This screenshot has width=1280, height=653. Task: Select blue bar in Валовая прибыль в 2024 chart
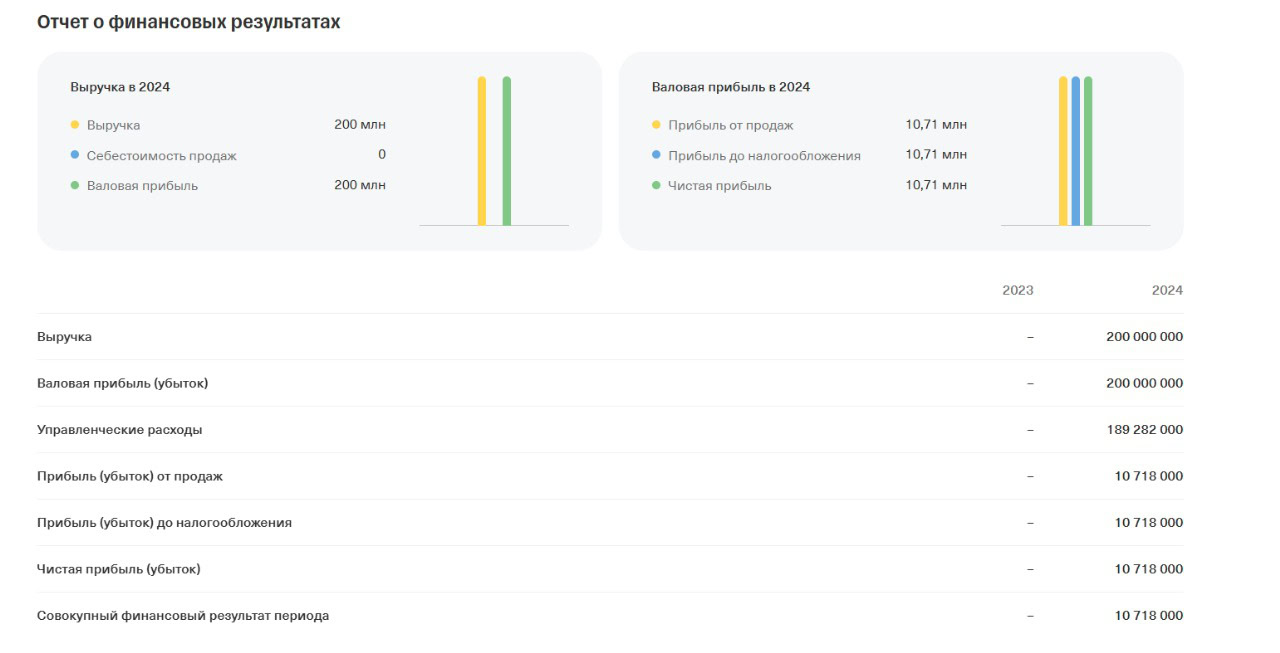pyautogui.click(x=1076, y=150)
